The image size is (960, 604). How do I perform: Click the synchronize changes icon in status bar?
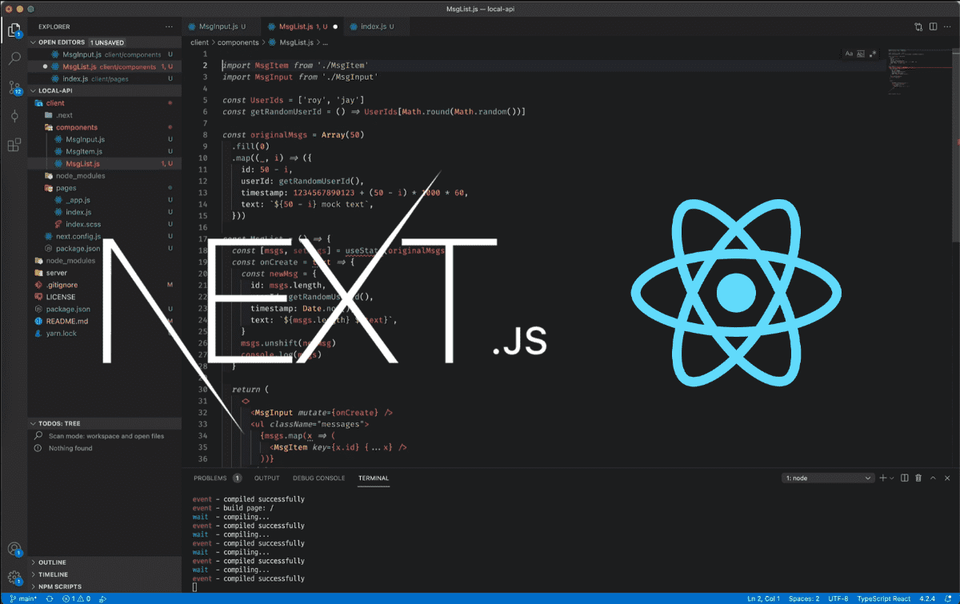[50, 598]
